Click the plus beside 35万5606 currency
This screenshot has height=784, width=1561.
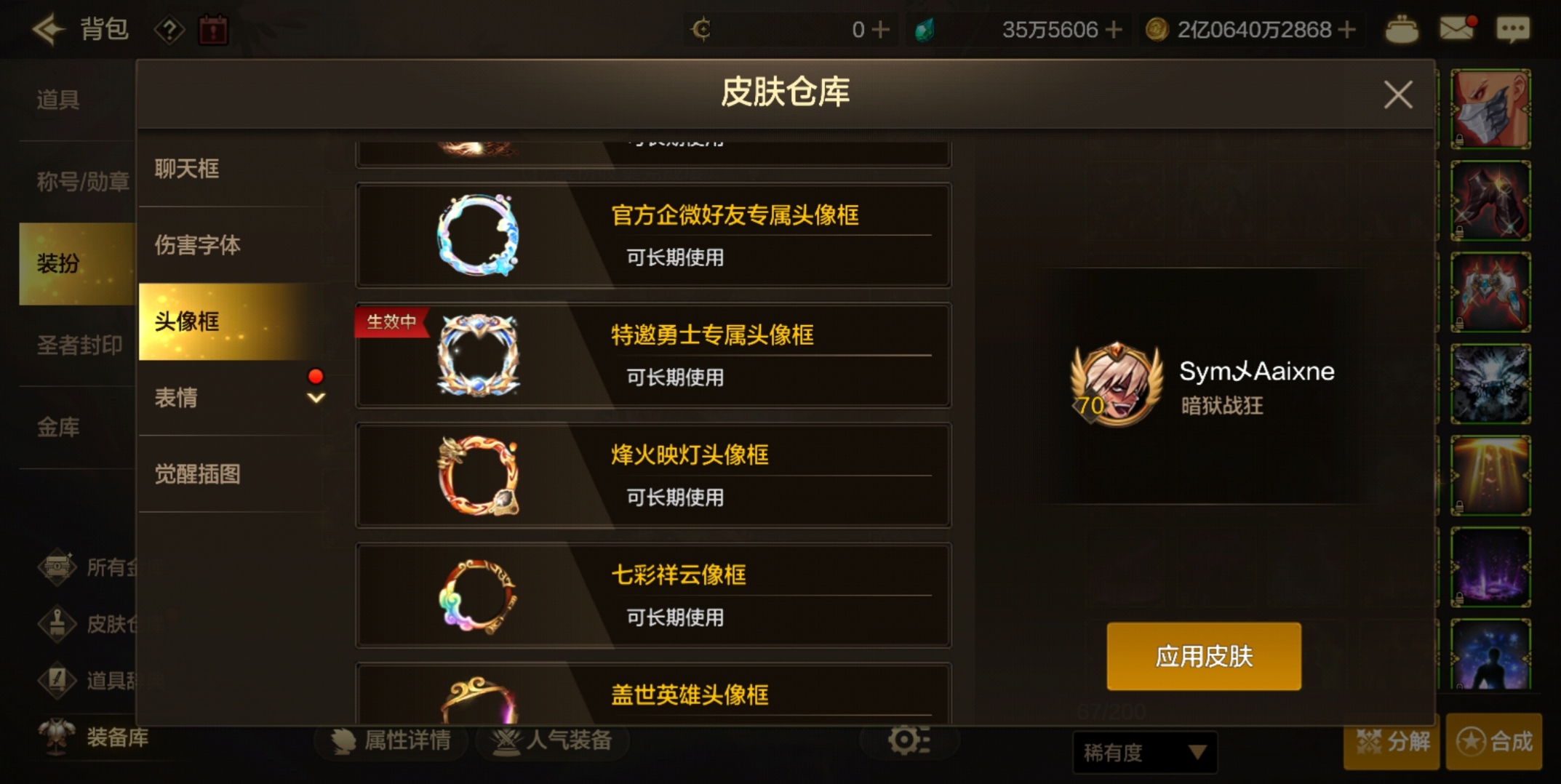click(1114, 29)
